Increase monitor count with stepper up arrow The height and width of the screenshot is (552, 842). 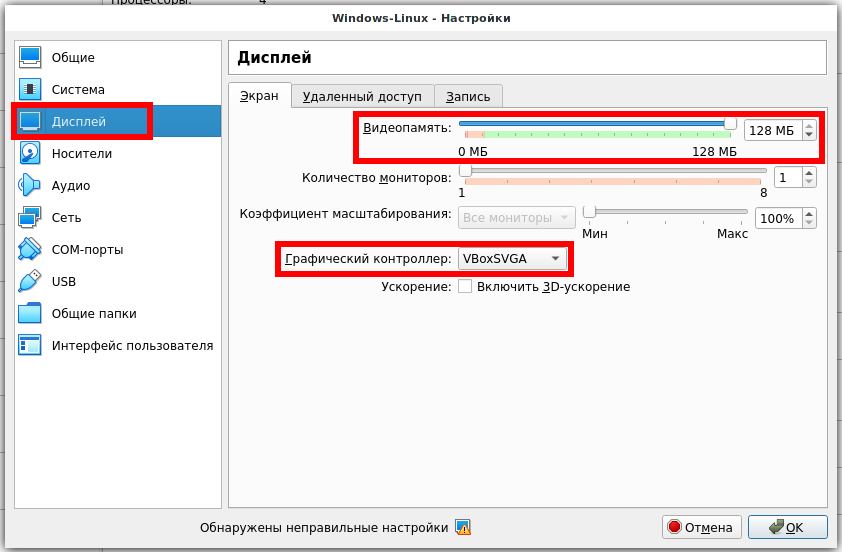coord(809,173)
